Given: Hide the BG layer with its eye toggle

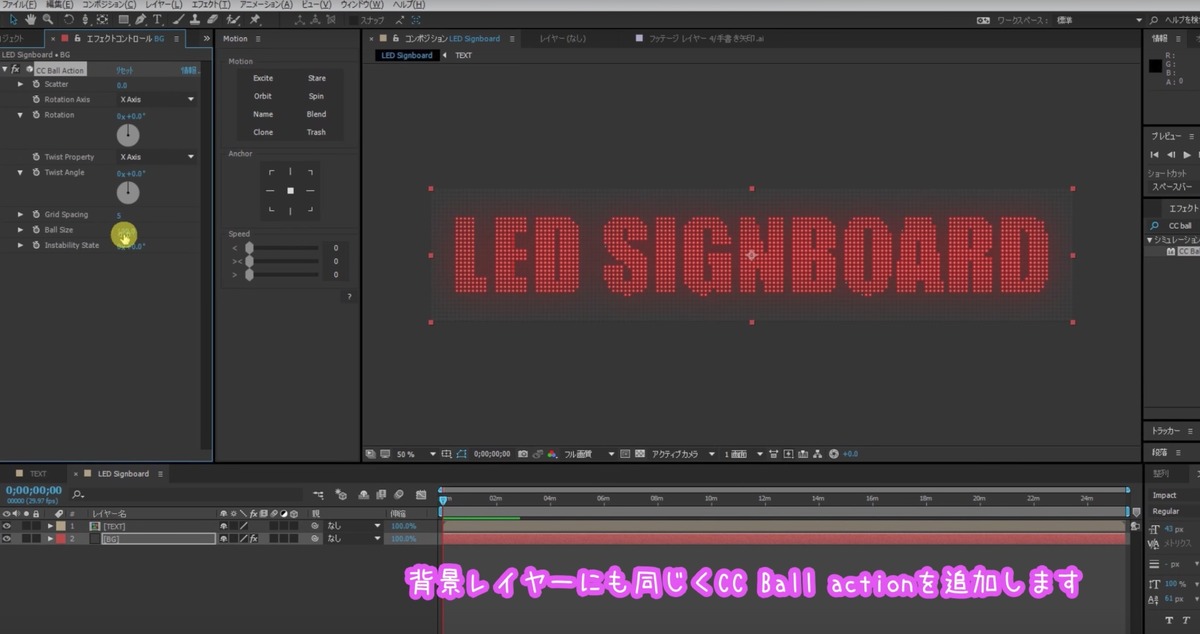Looking at the screenshot, I should click(7, 538).
